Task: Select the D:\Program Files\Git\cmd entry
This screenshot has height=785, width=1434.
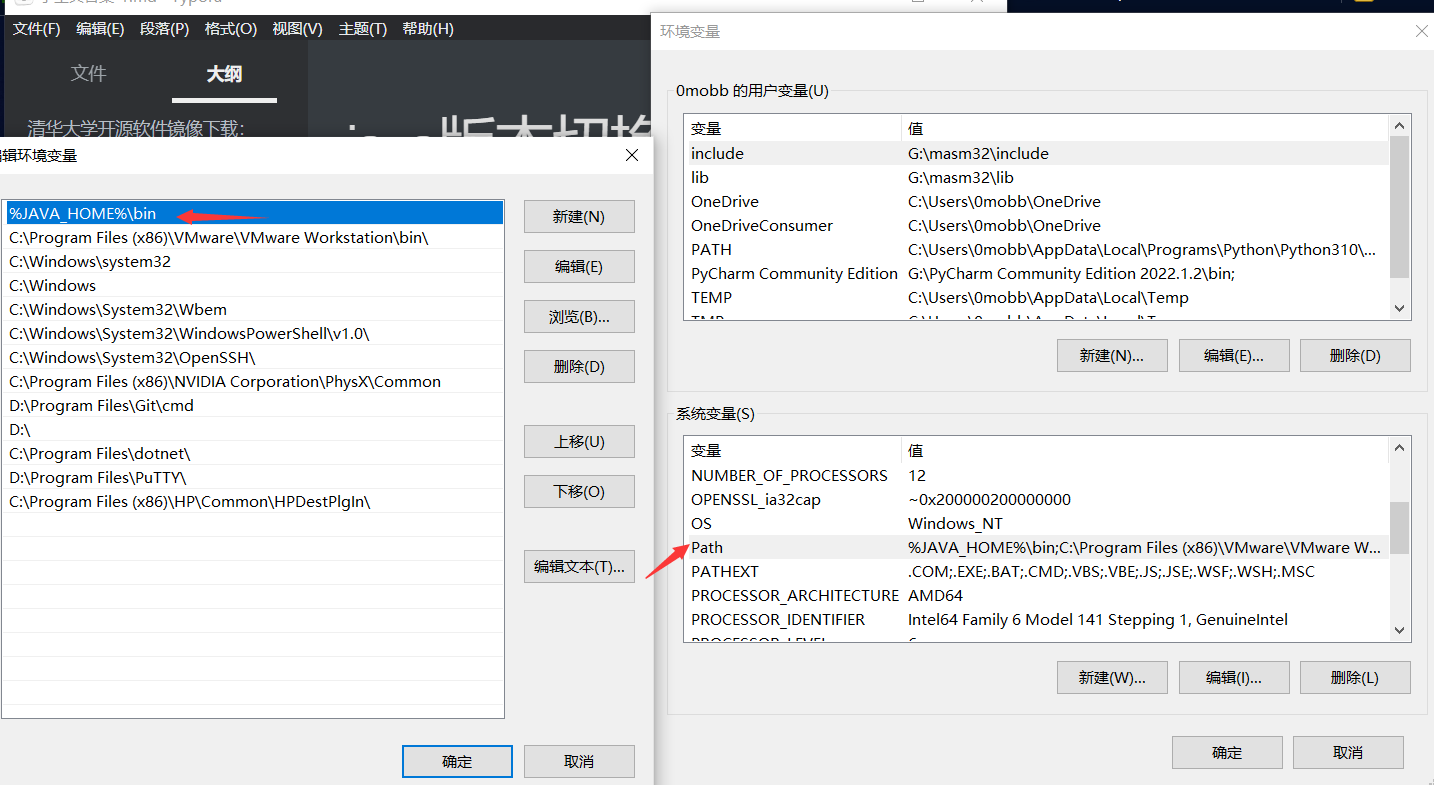Action: pyautogui.click(x=253, y=405)
